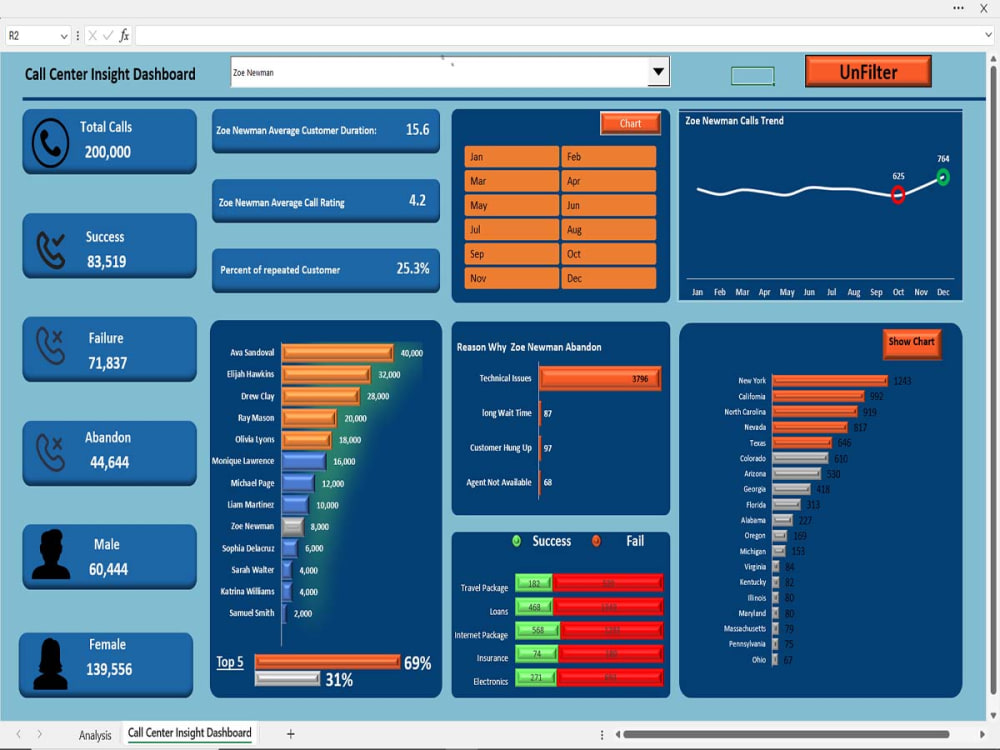Click the Male silhouette icon
This screenshot has height=750, width=1000.
click(51, 554)
